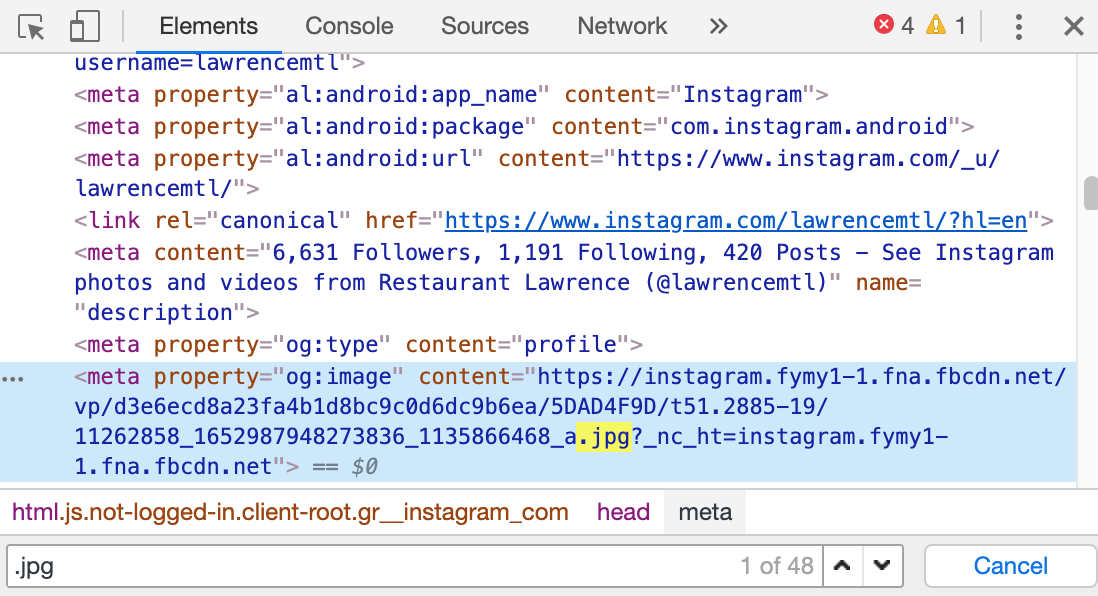The image size is (1098, 596).
Task: Switch to the Console tab
Action: [x=349, y=26]
